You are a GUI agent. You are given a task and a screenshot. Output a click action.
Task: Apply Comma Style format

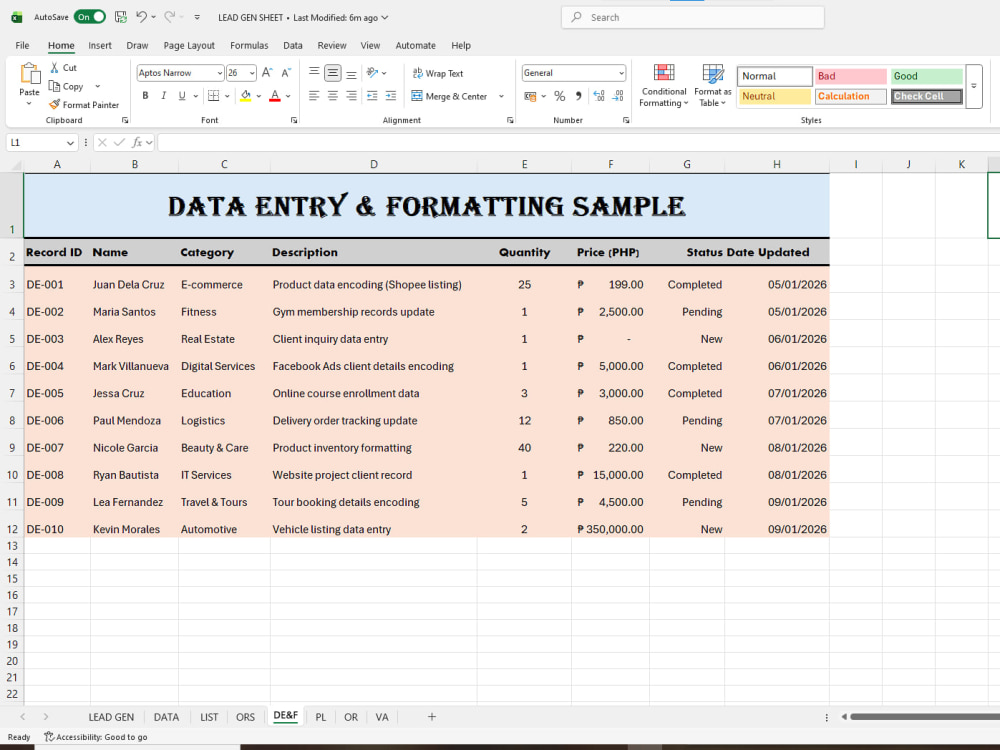click(578, 96)
